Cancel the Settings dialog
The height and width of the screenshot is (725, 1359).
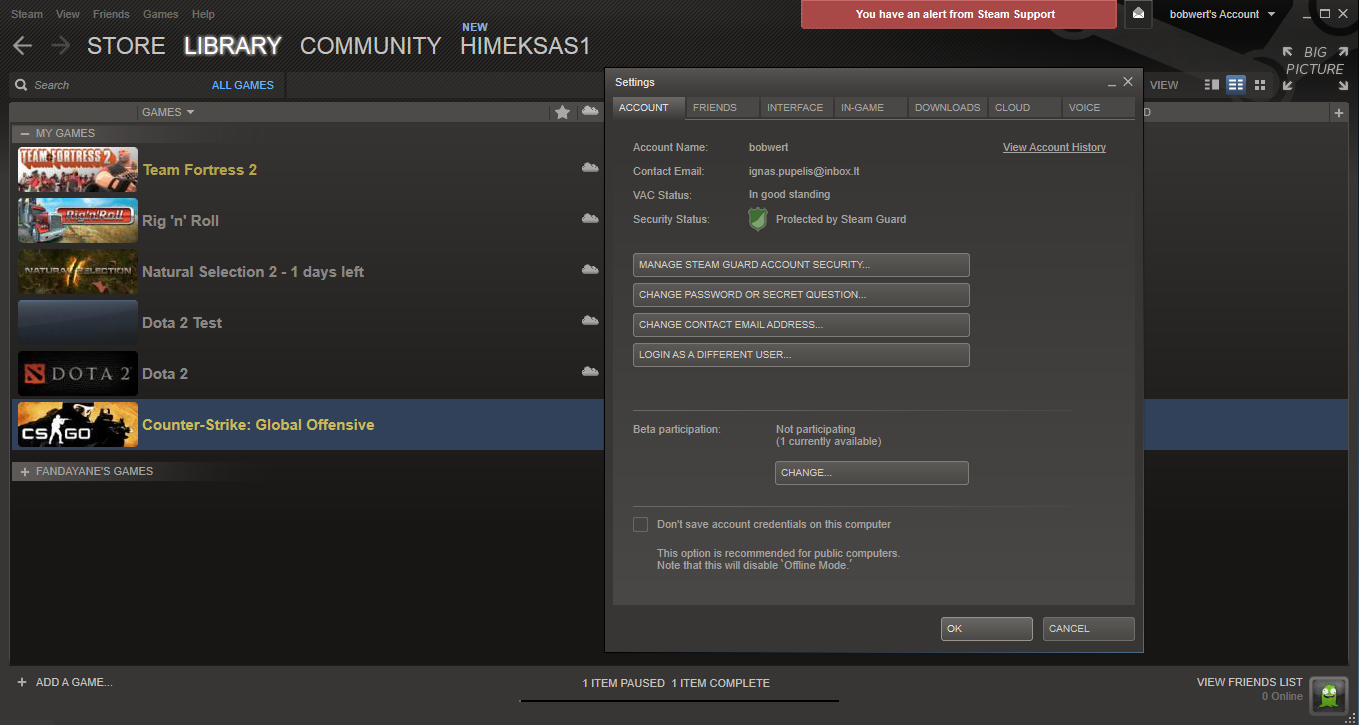coord(1089,629)
